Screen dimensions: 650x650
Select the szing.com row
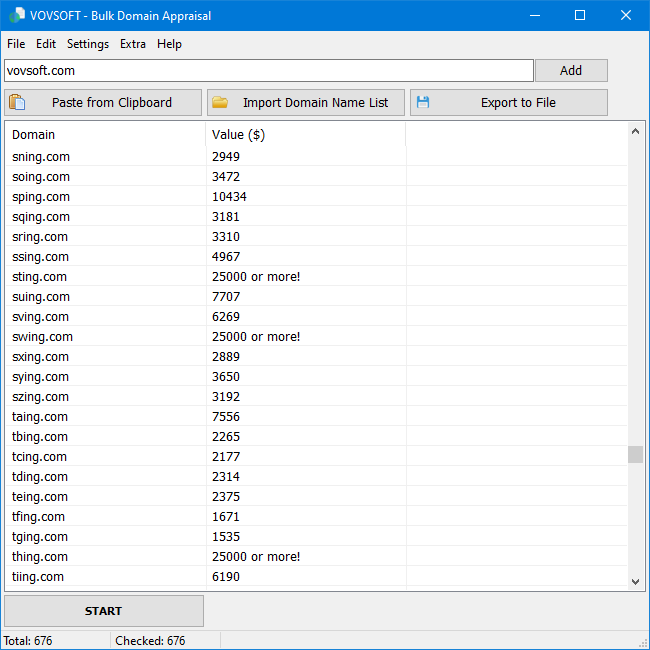tap(316, 397)
